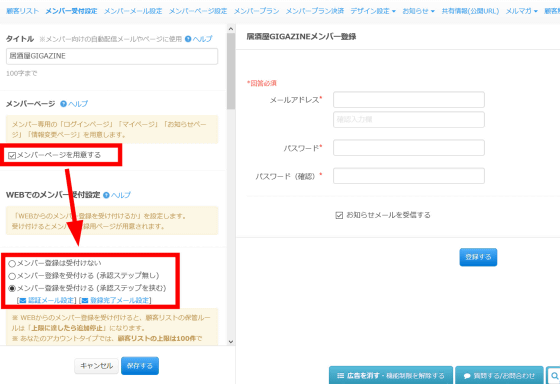Go to メンバープラン tab

pos(256,11)
